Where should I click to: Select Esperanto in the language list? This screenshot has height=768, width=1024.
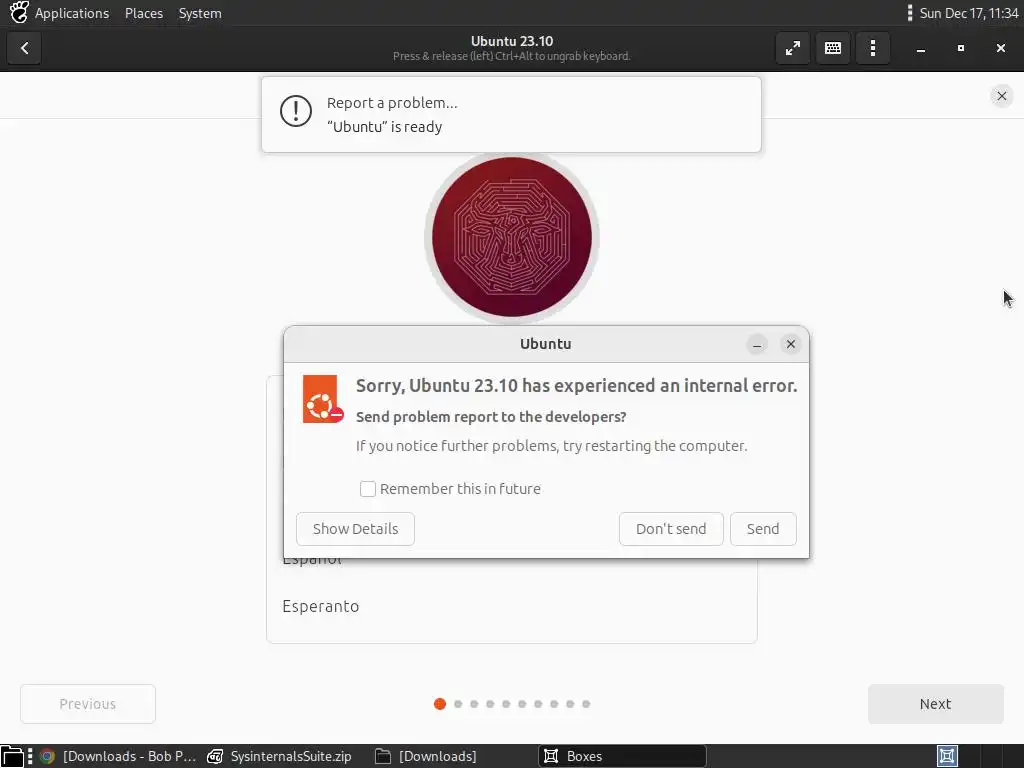click(511, 607)
